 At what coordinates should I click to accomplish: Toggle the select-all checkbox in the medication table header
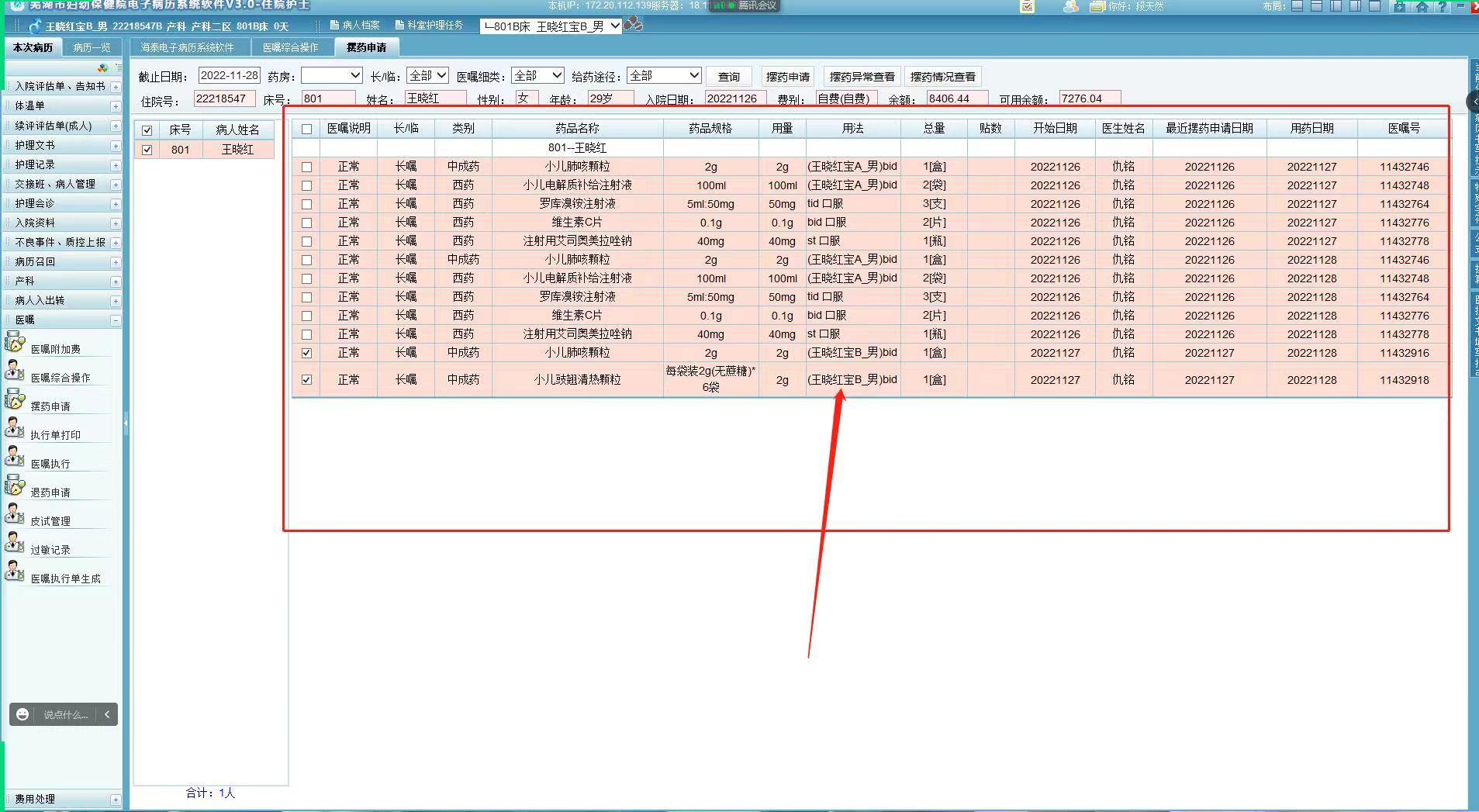[307, 130]
